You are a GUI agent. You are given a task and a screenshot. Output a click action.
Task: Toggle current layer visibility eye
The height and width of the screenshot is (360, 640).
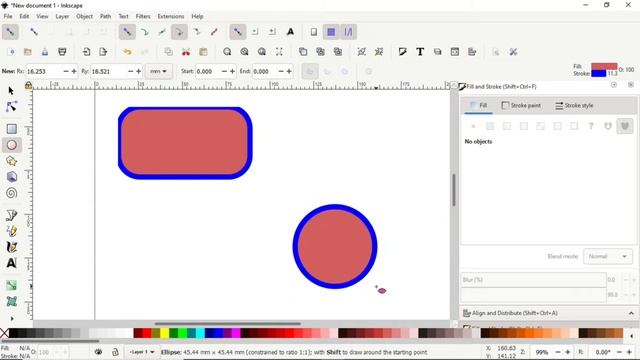pos(98,352)
